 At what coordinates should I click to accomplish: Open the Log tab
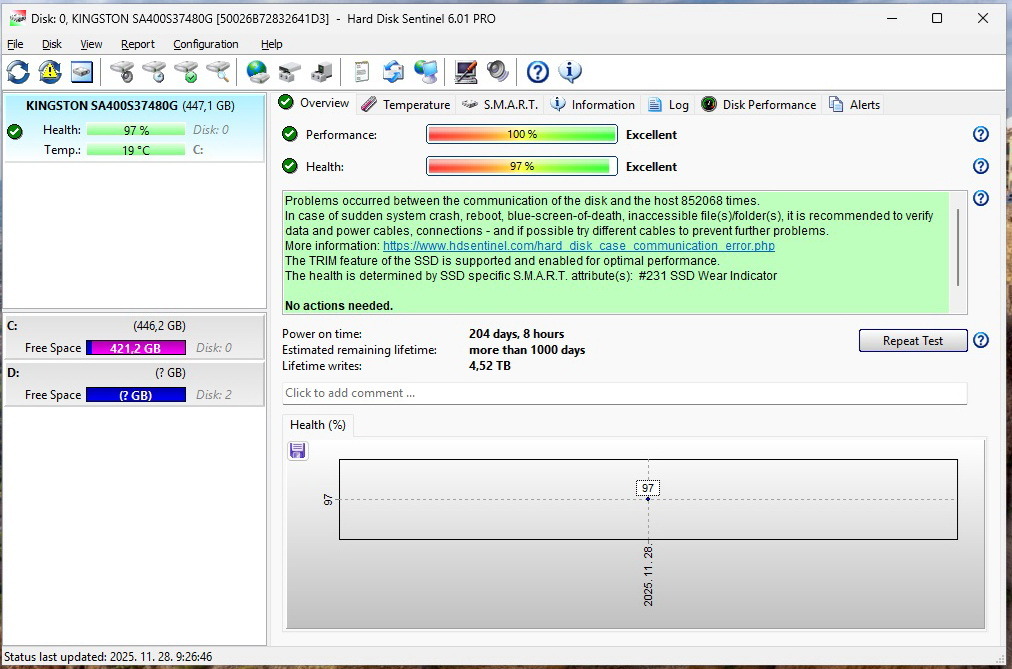coord(668,105)
